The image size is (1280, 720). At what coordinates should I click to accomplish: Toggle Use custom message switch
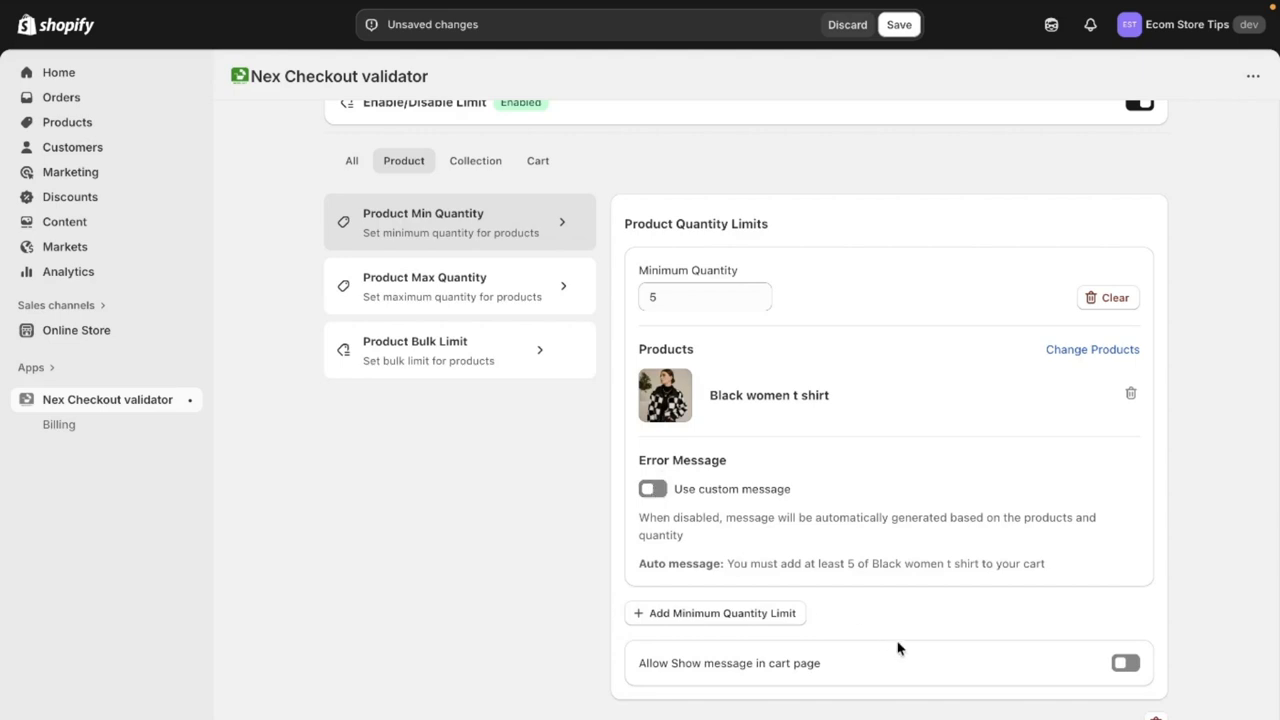(653, 489)
